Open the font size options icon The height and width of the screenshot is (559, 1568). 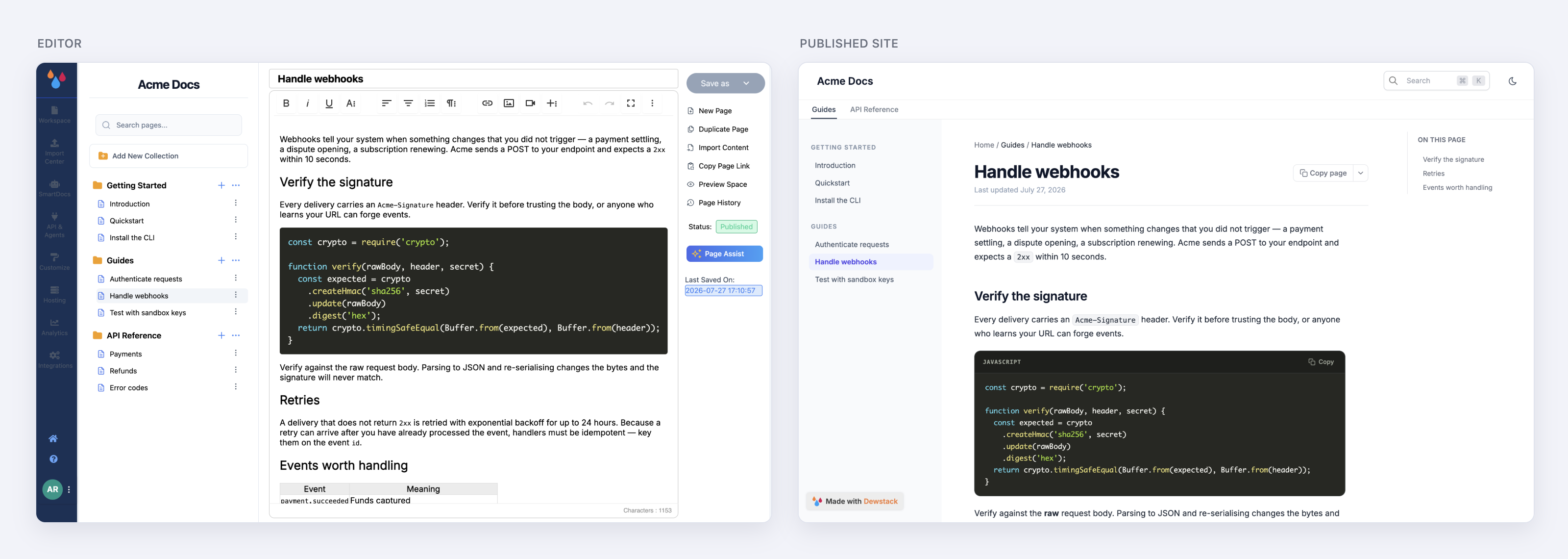tap(351, 103)
